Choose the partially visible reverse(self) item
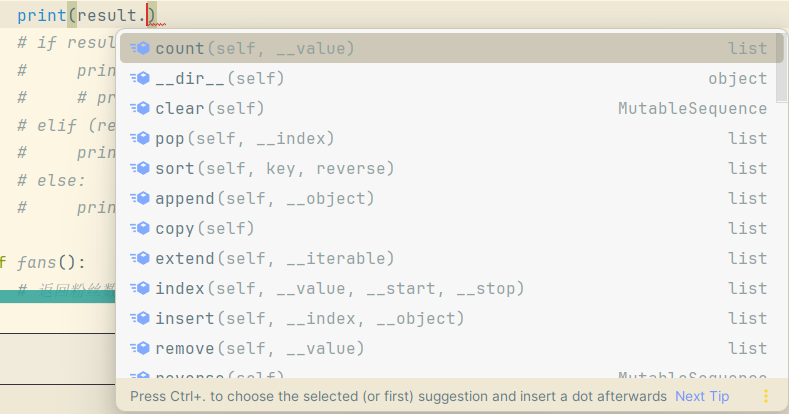The height and width of the screenshot is (414, 789). tap(451, 374)
